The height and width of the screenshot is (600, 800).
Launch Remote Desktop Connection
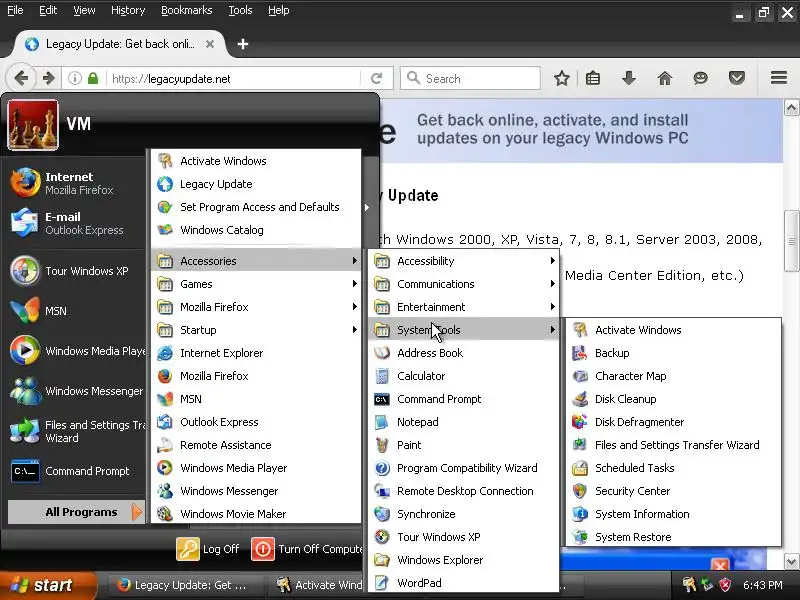pos(464,491)
